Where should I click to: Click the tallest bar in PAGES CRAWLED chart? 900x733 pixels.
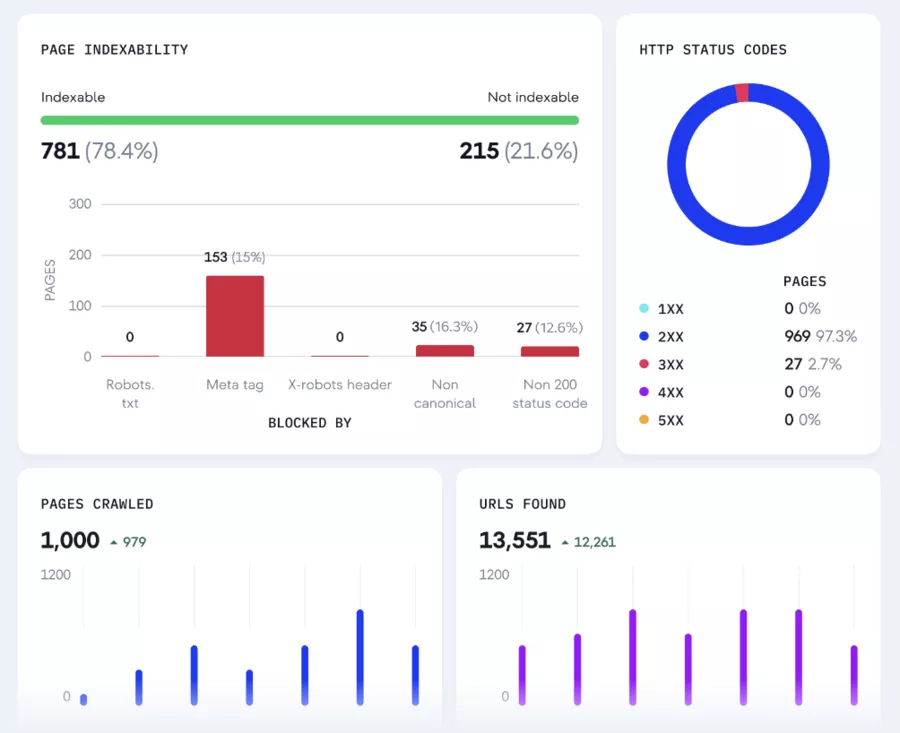pos(358,655)
